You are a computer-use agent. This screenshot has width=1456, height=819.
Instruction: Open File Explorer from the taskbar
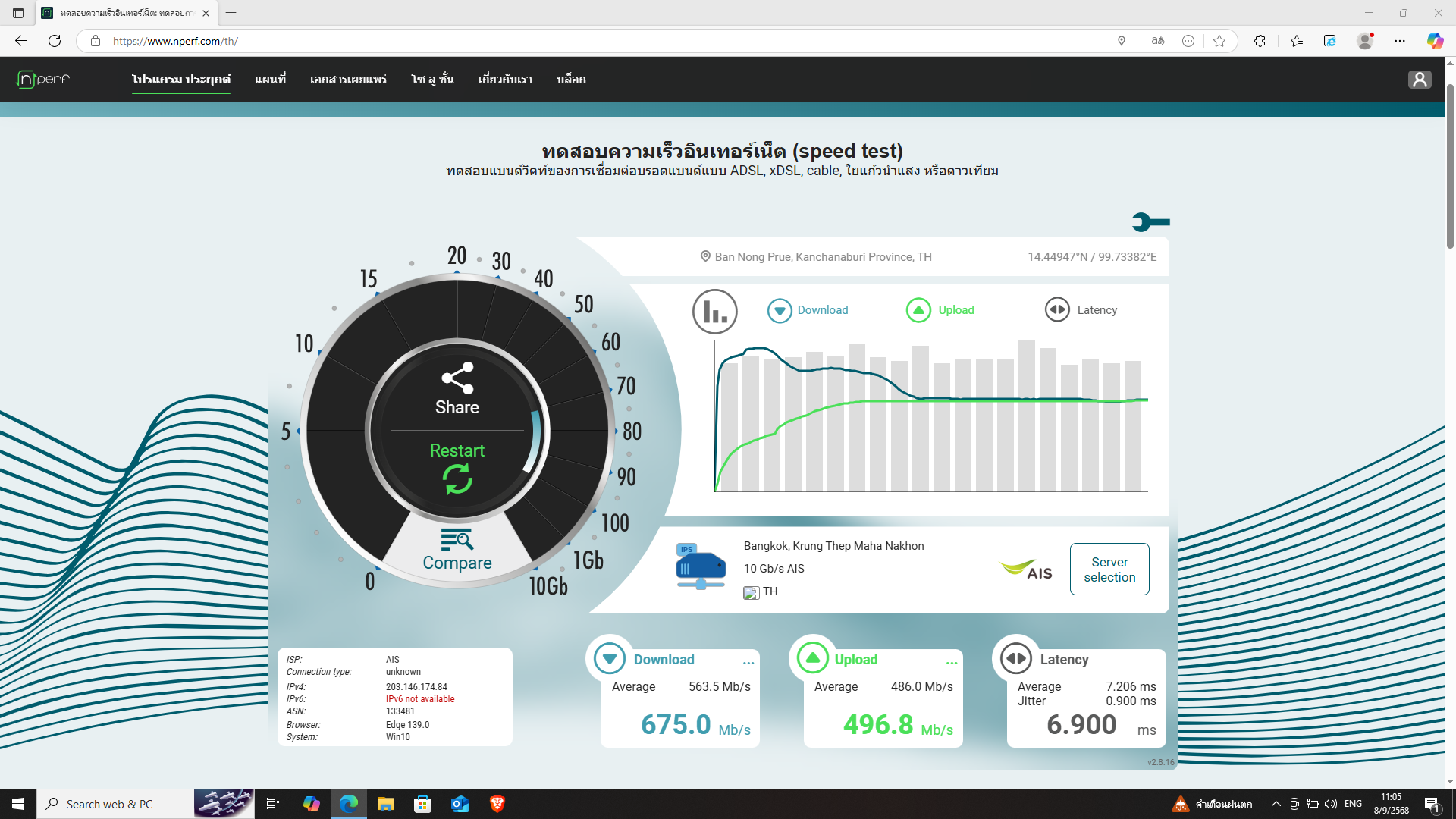tap(385, 804)
